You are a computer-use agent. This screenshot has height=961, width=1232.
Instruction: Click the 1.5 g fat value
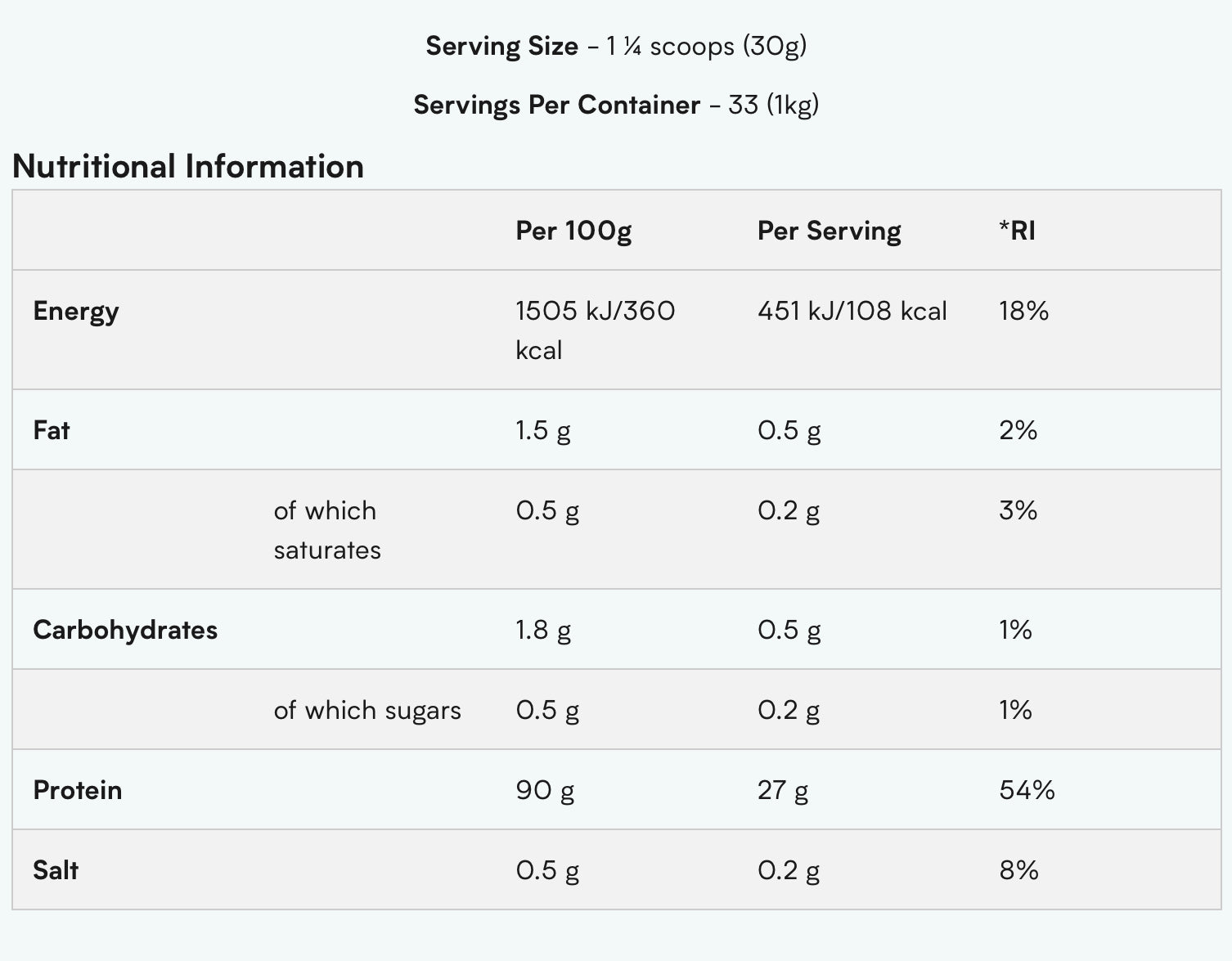543,430
